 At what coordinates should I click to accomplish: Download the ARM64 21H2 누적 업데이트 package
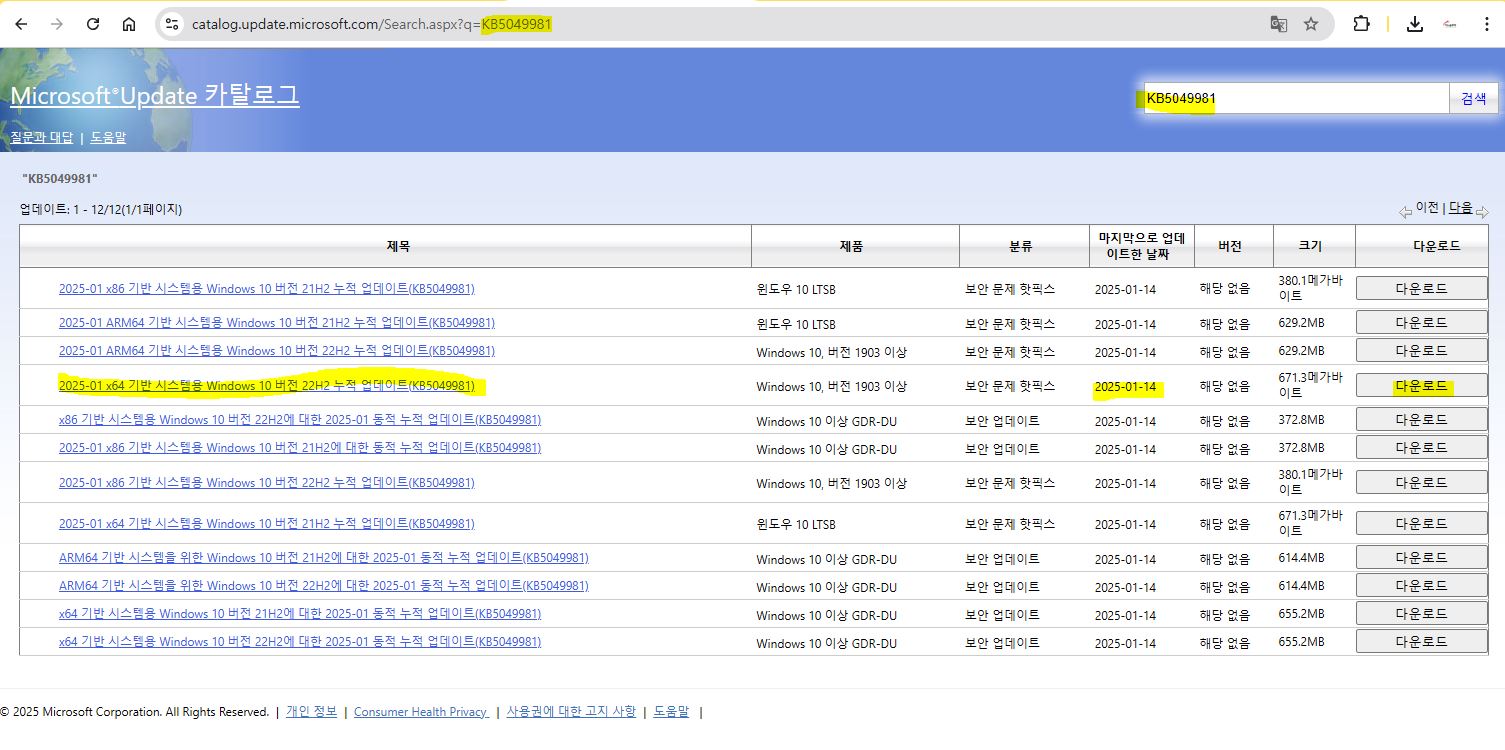1421,322
